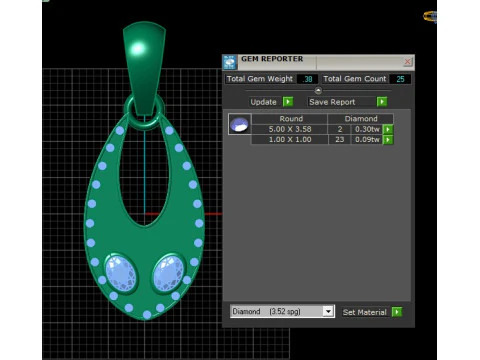Select the 1.00 X 1.00 size cell
Image resolution: width=480 pixels, height=360 pixels.
(290, 140)
